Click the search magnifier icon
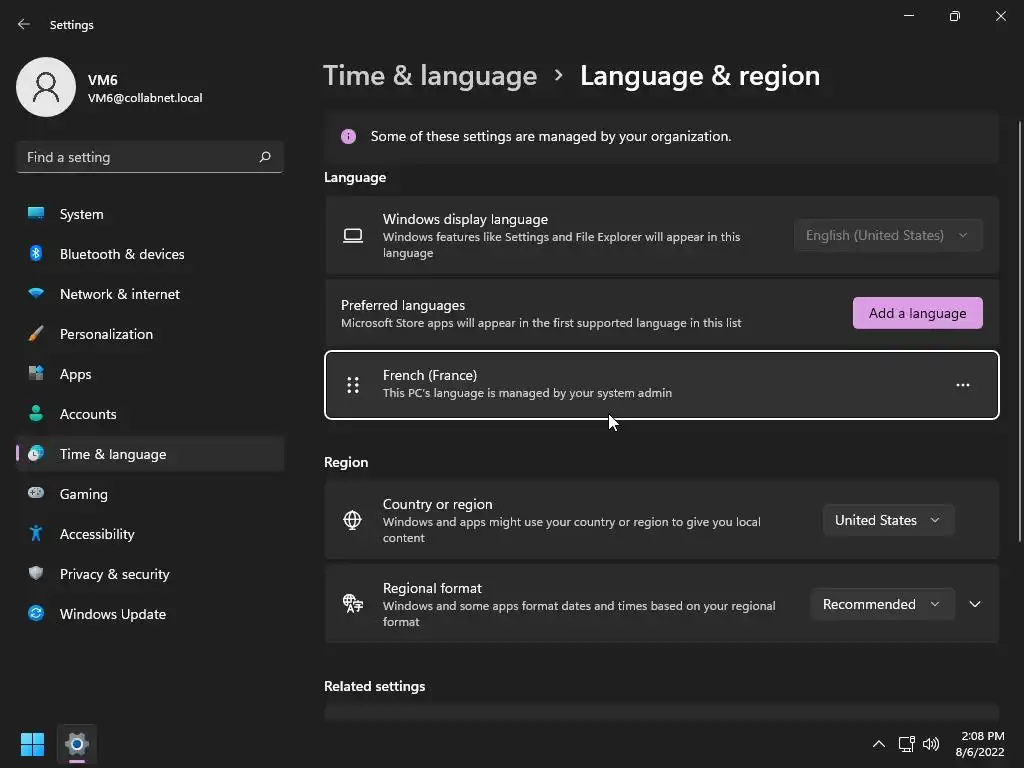The height and width of the screenshot is (768, 1024). (265, 157)
